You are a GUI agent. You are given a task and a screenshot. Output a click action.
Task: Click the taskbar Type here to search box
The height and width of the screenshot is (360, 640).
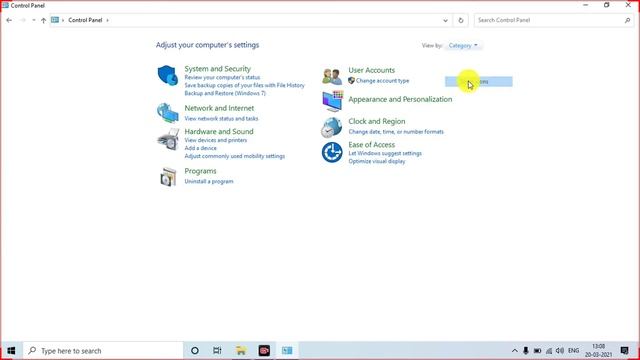(x=103, y=351)
